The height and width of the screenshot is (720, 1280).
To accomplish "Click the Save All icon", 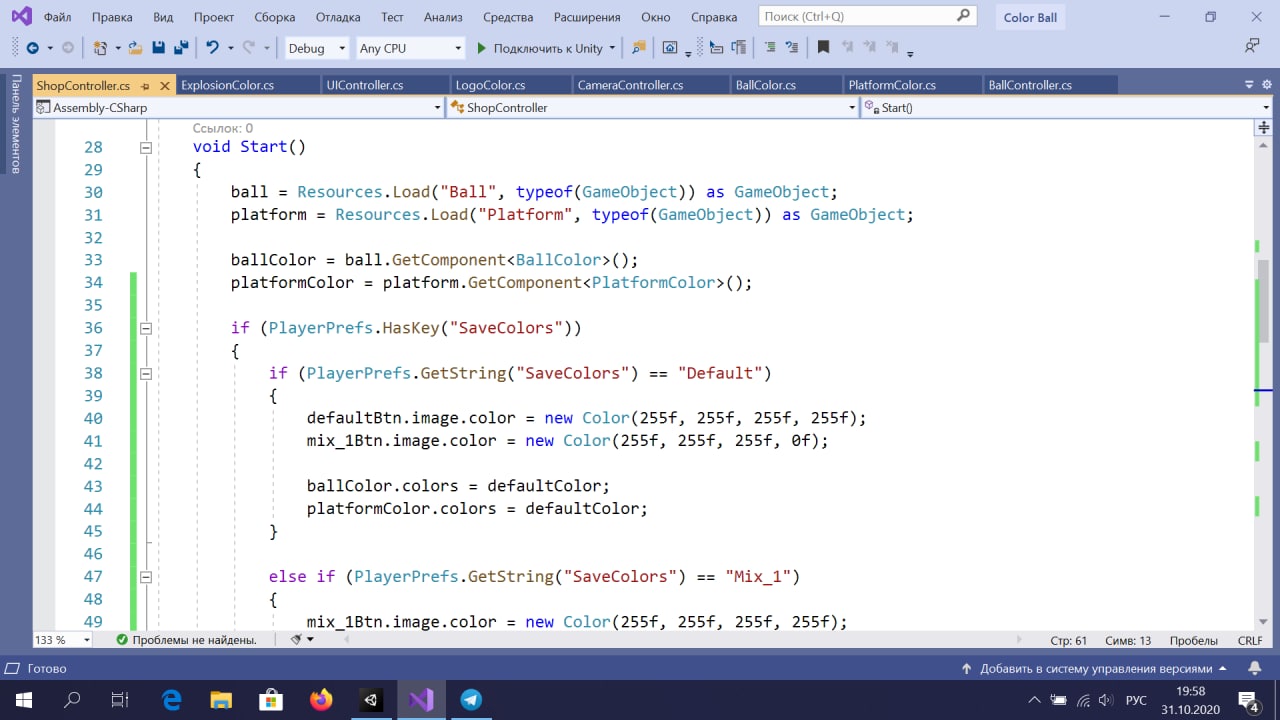I will 181,48.
